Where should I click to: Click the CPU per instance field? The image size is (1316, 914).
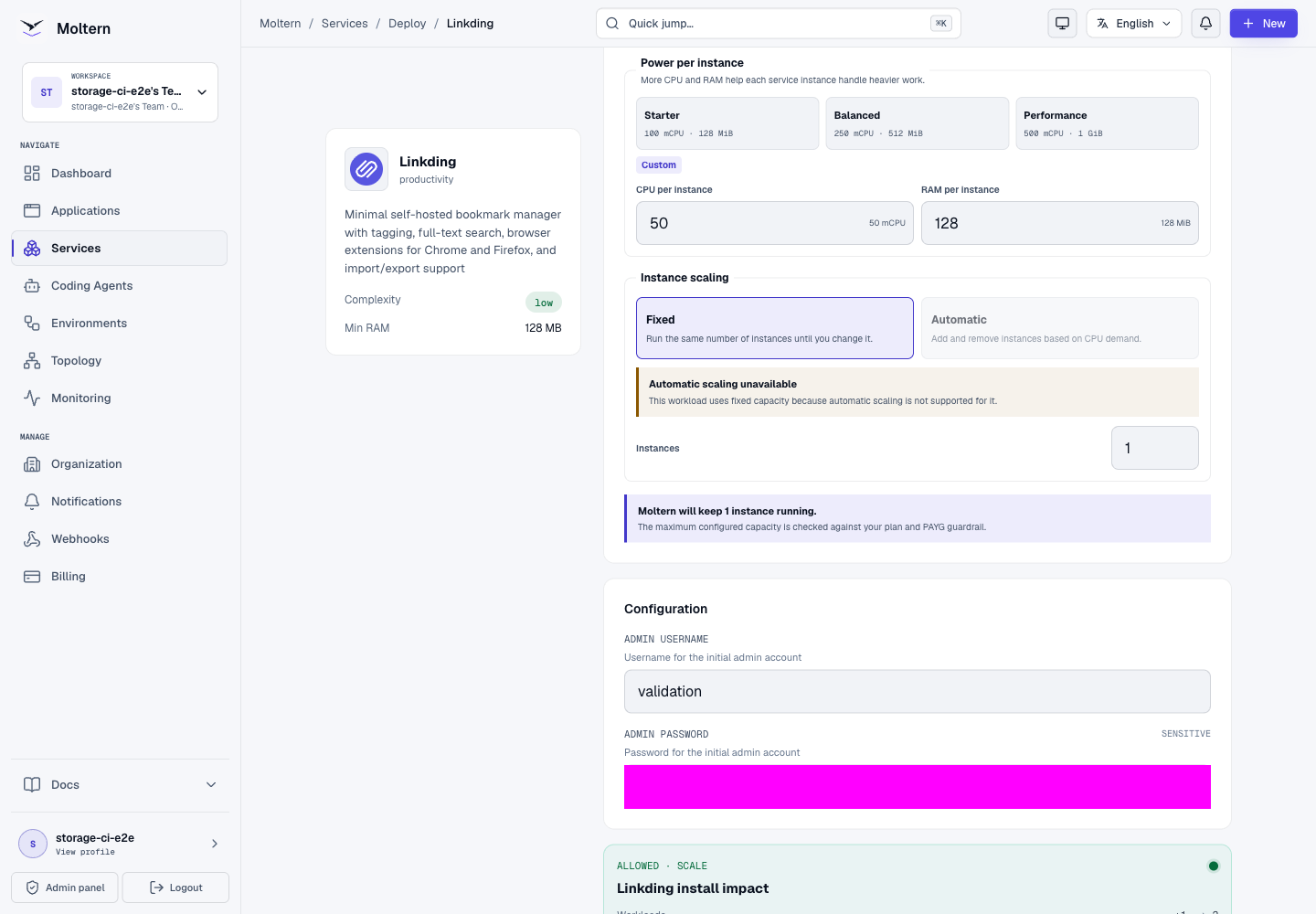775,223
